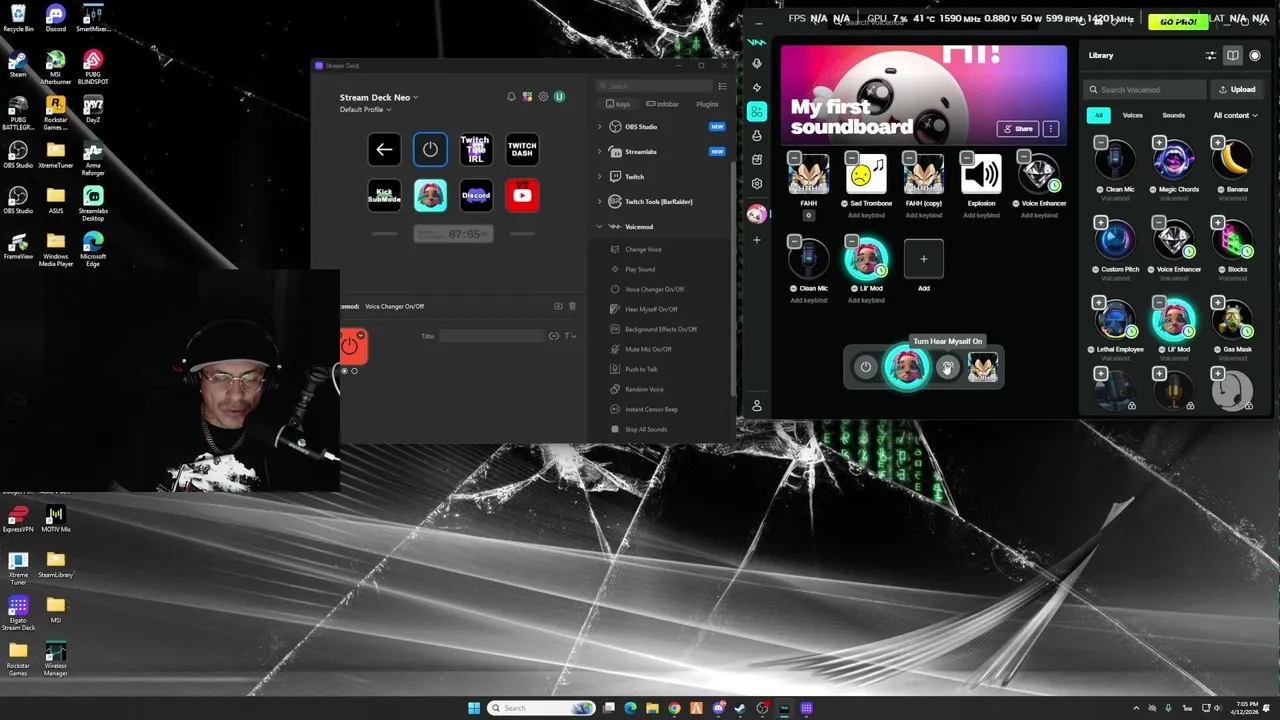
Task: Click GO PRO! button
Action: coord(1177,21)
